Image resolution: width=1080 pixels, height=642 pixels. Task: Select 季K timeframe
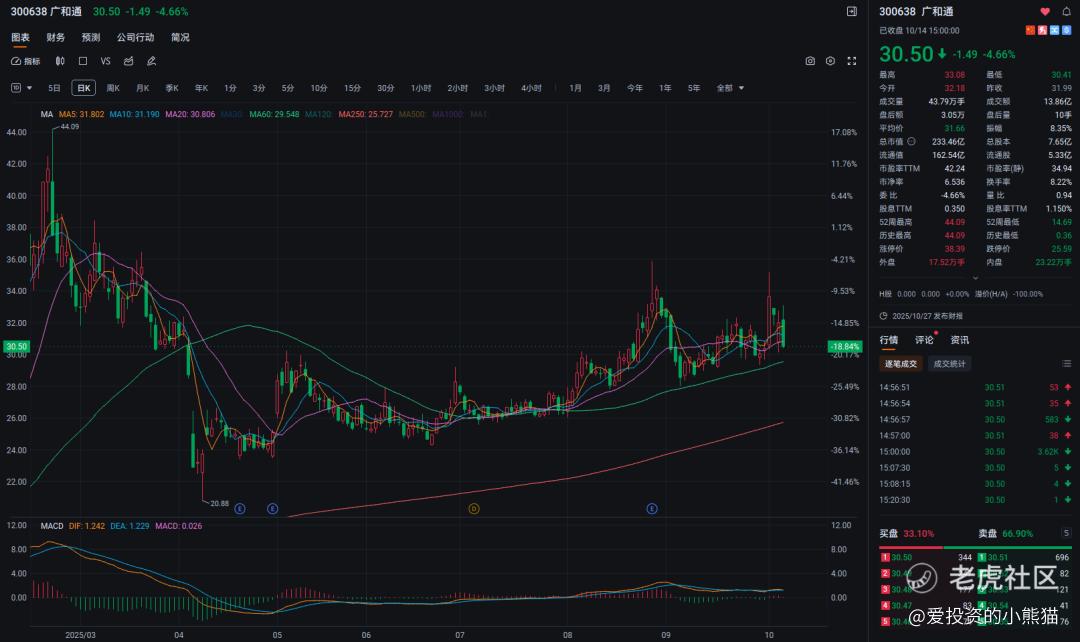click(172, 88)
